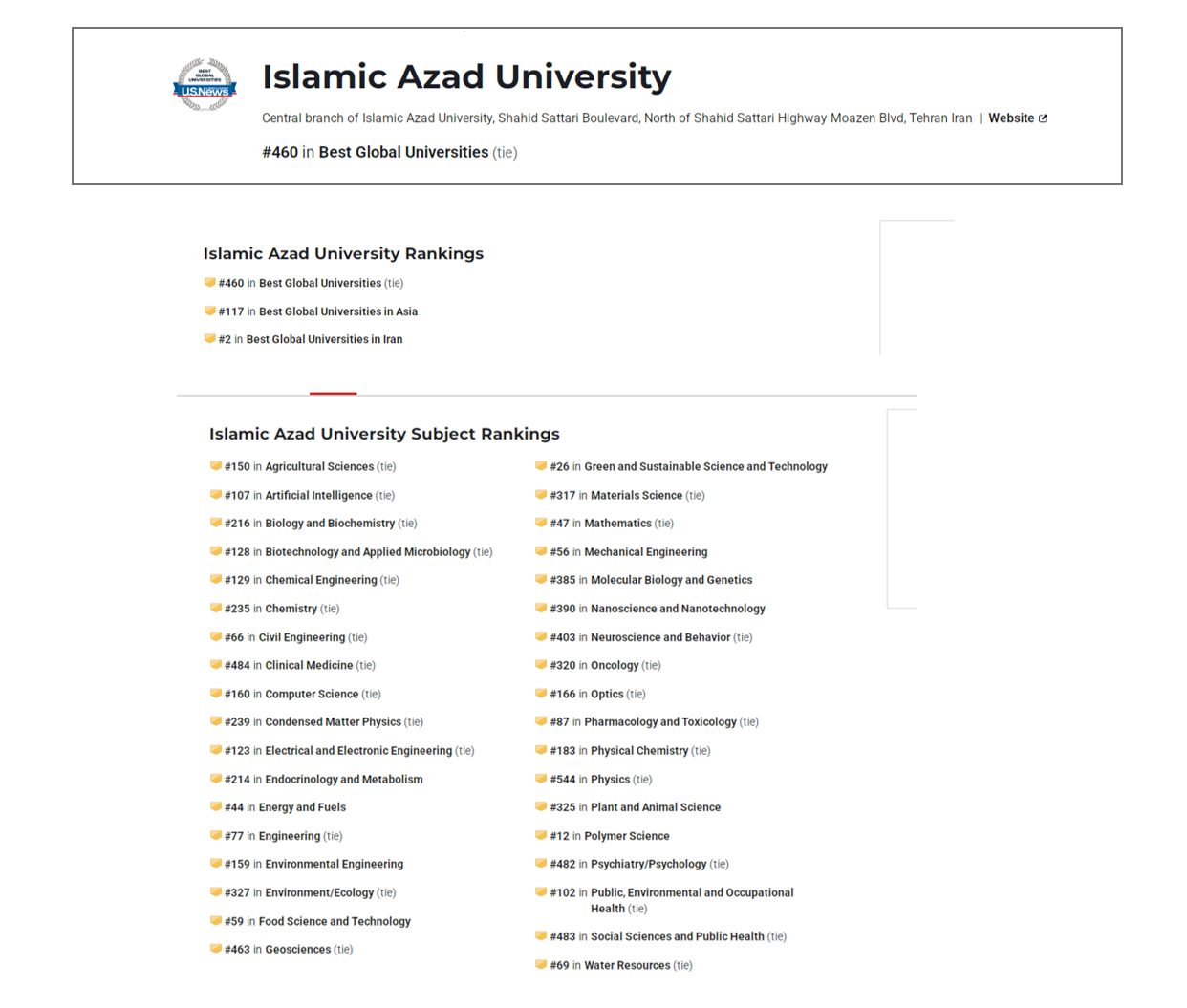Screen dimensions: 1187x1008
Task: Select the Islamic Azad University page title
Action: tap(466, 76)
